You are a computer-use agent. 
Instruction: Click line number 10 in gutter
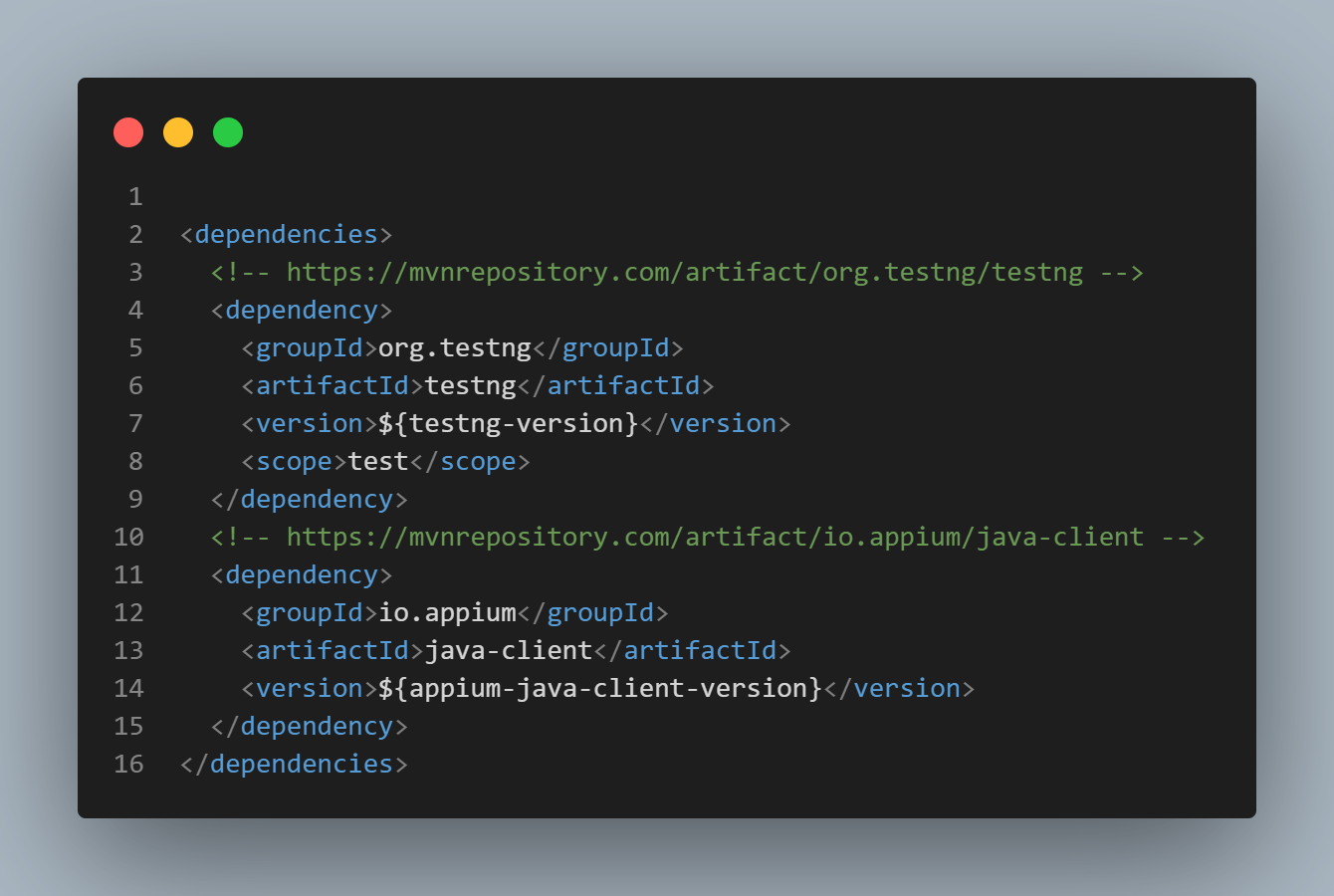point(128,538)
